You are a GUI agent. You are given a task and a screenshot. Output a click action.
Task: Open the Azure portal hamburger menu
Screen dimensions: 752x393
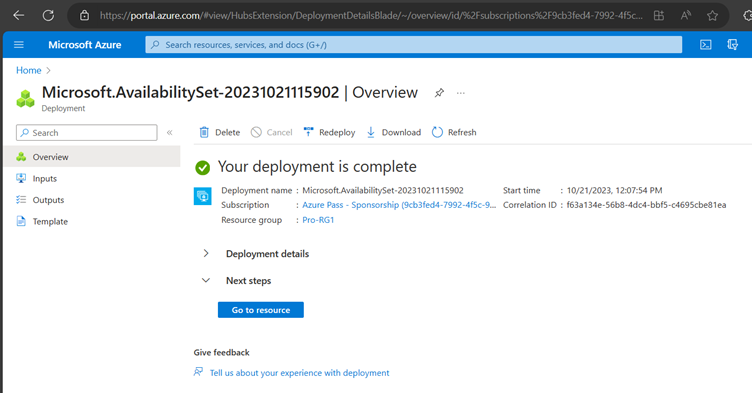point(19,45)
